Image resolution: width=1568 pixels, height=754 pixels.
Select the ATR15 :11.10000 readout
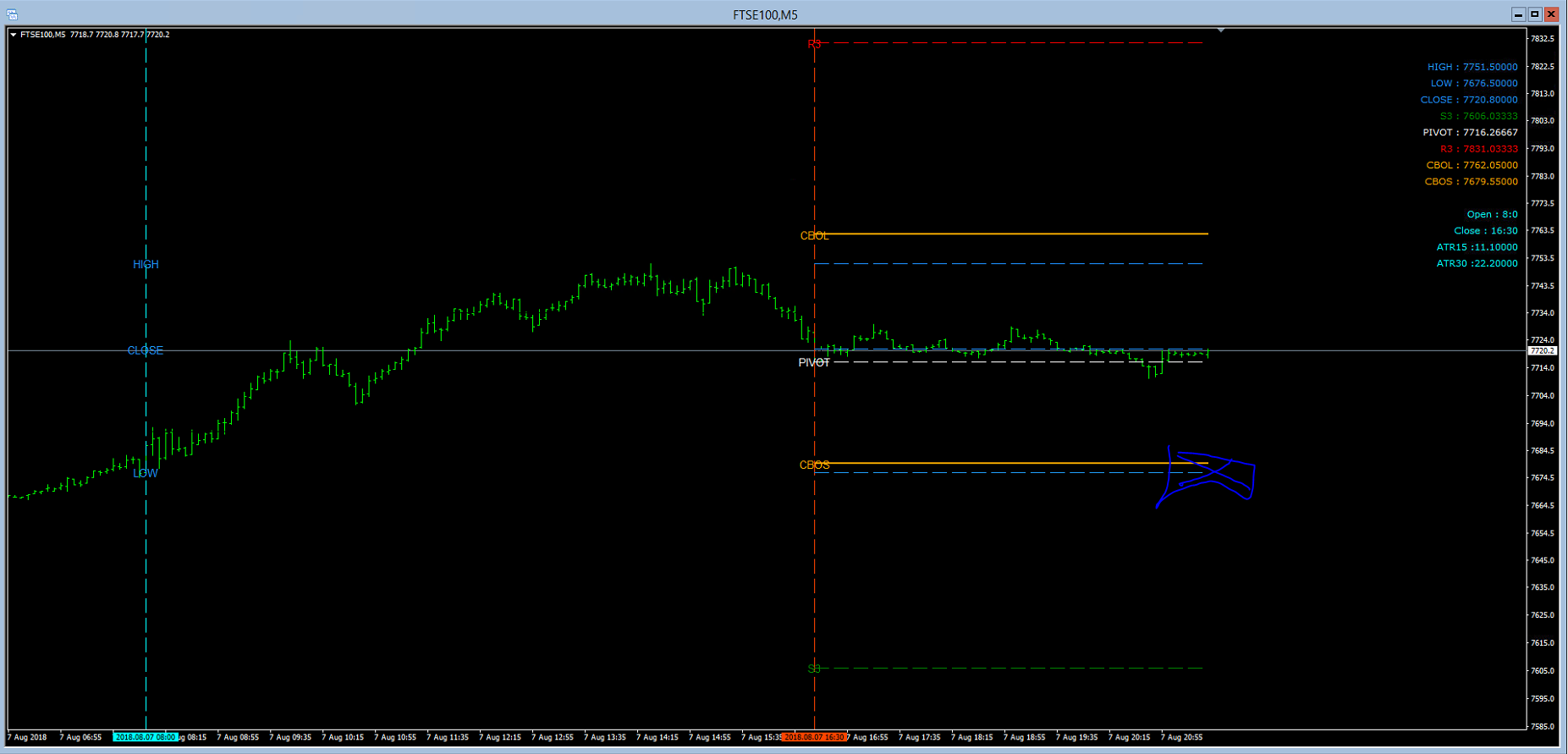pyautogui.click(x=1477, y=247)
